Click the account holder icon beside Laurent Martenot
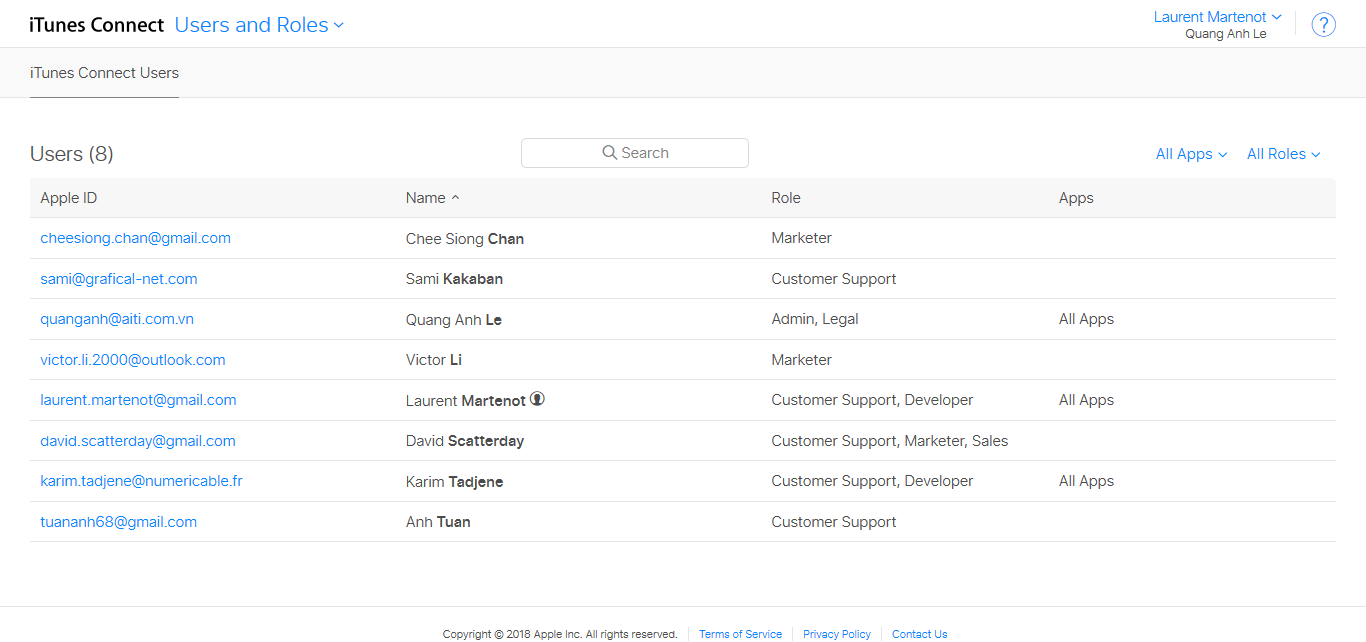The image size is (1366, 642). (537, 399)
